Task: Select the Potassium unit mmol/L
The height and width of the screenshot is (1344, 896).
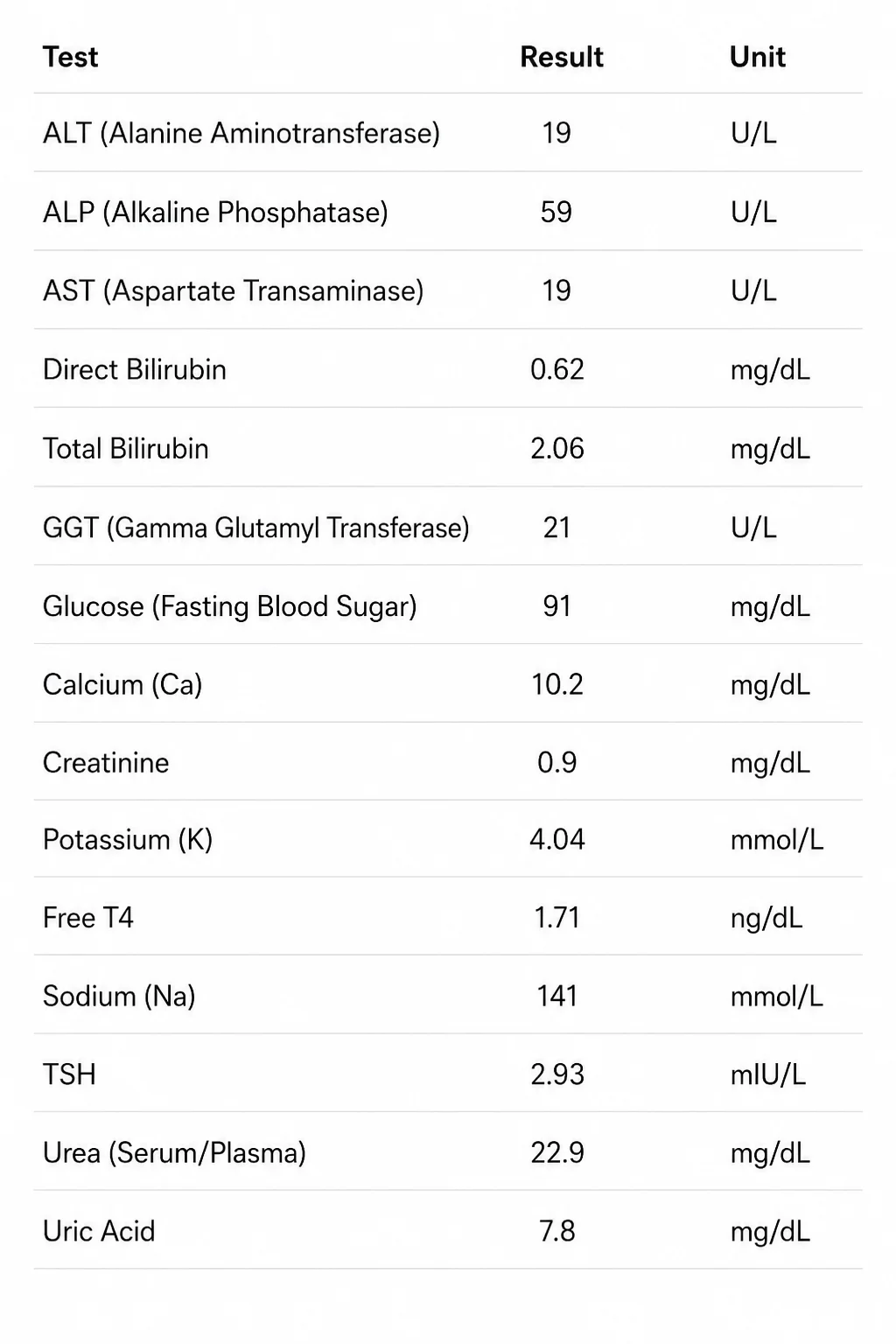Action: pos(777,840)
